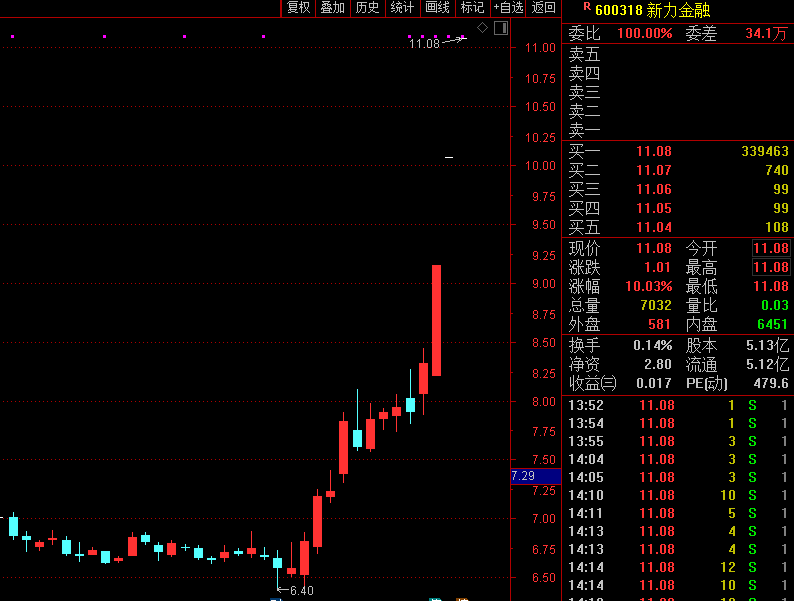The image size is (794, 601).
Task: Click the 7.29 price cursor label
Action: point(536,476)
